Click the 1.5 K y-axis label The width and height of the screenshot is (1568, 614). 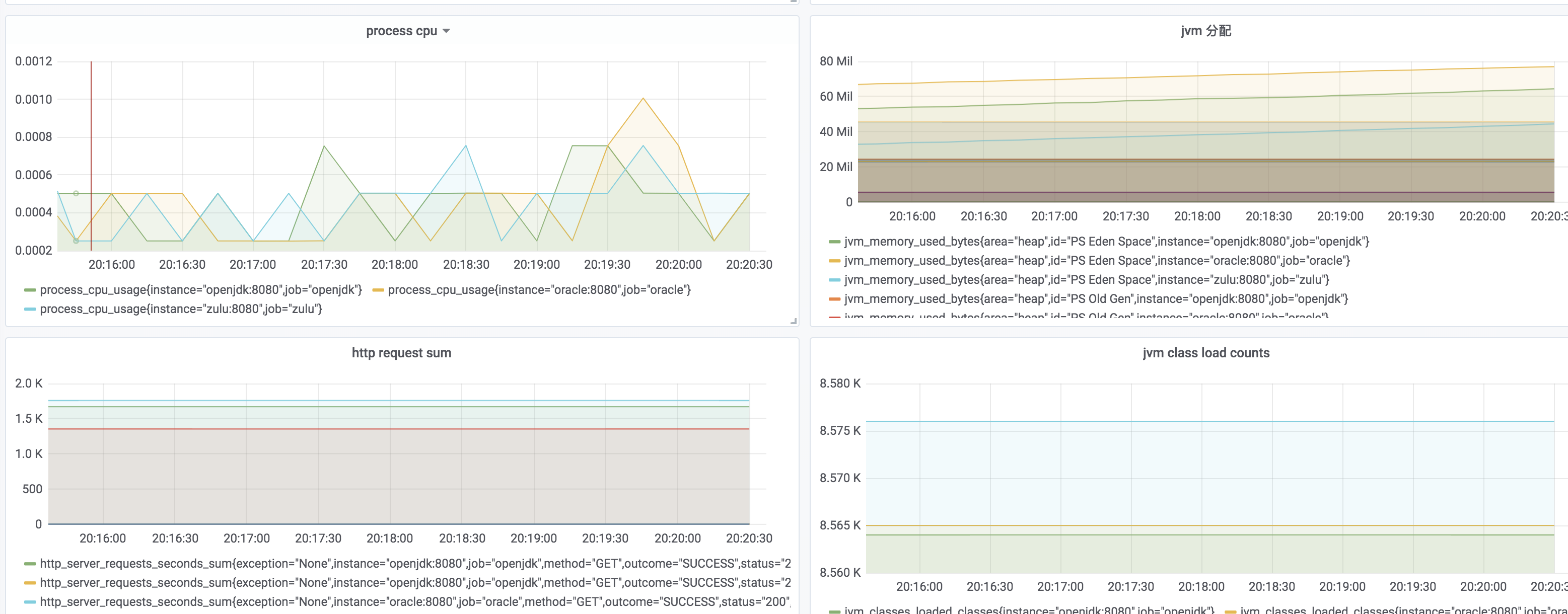29,419
